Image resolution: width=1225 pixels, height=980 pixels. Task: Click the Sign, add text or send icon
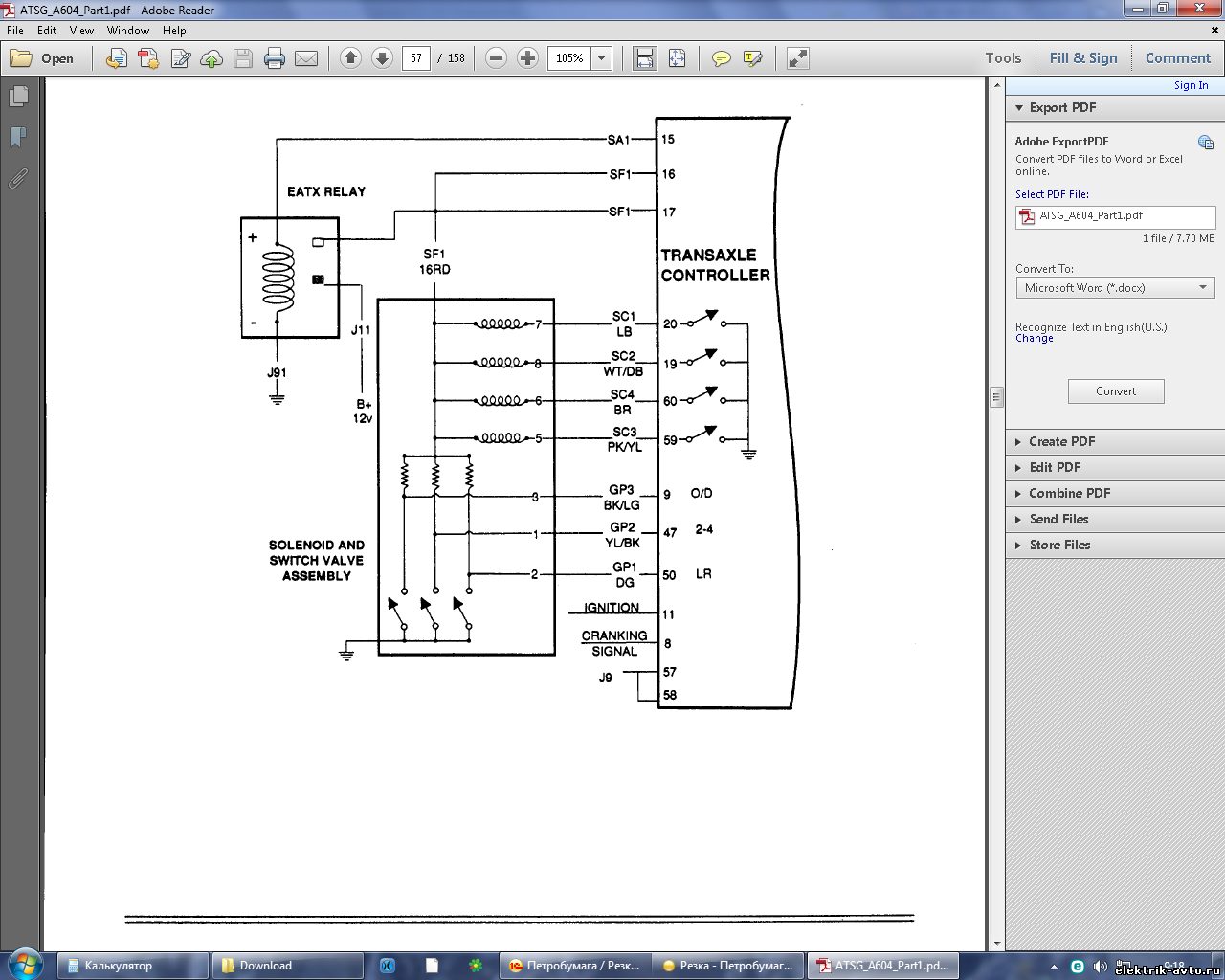point(117,58)
